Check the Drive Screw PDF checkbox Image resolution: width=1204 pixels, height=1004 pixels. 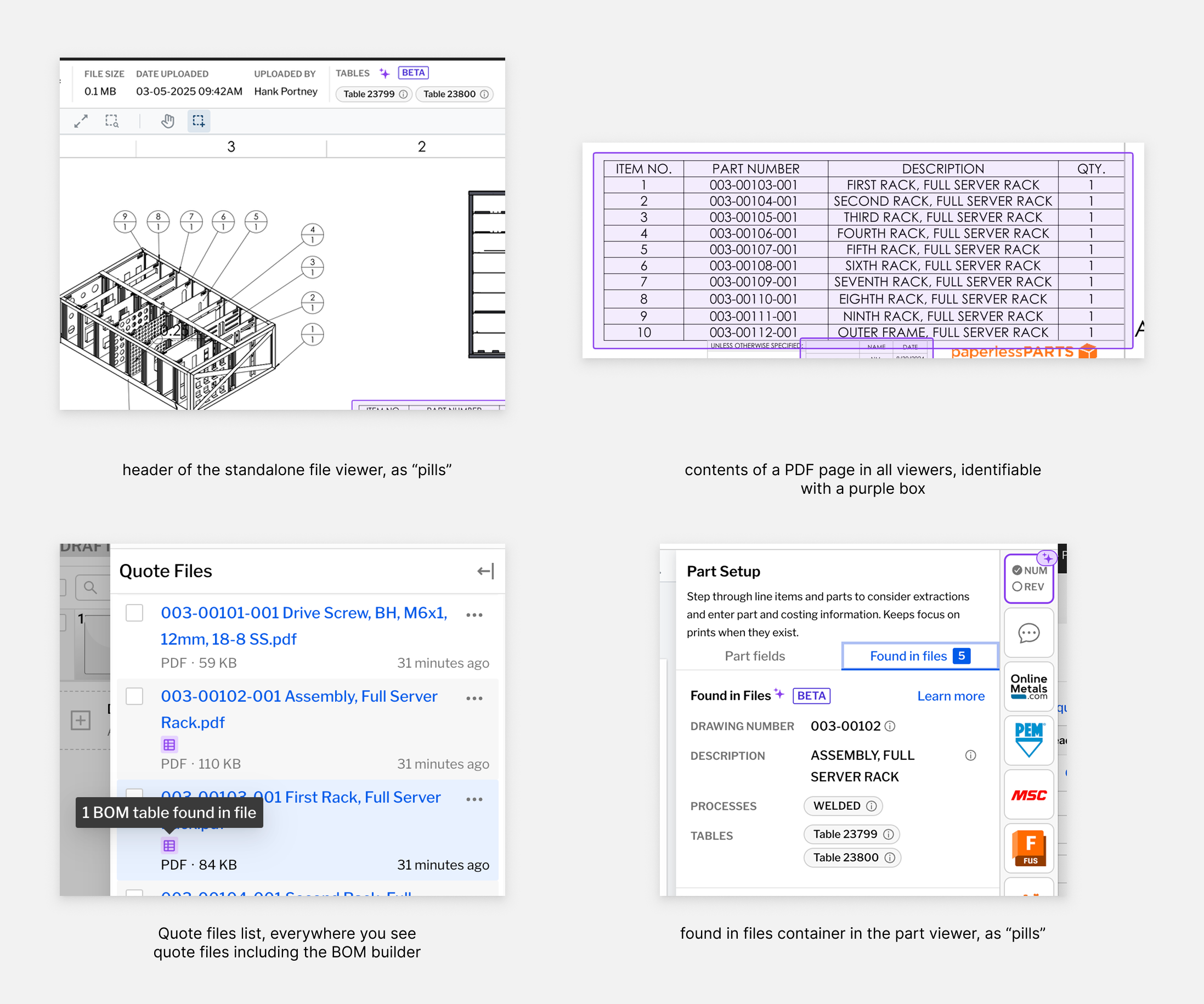134,612
